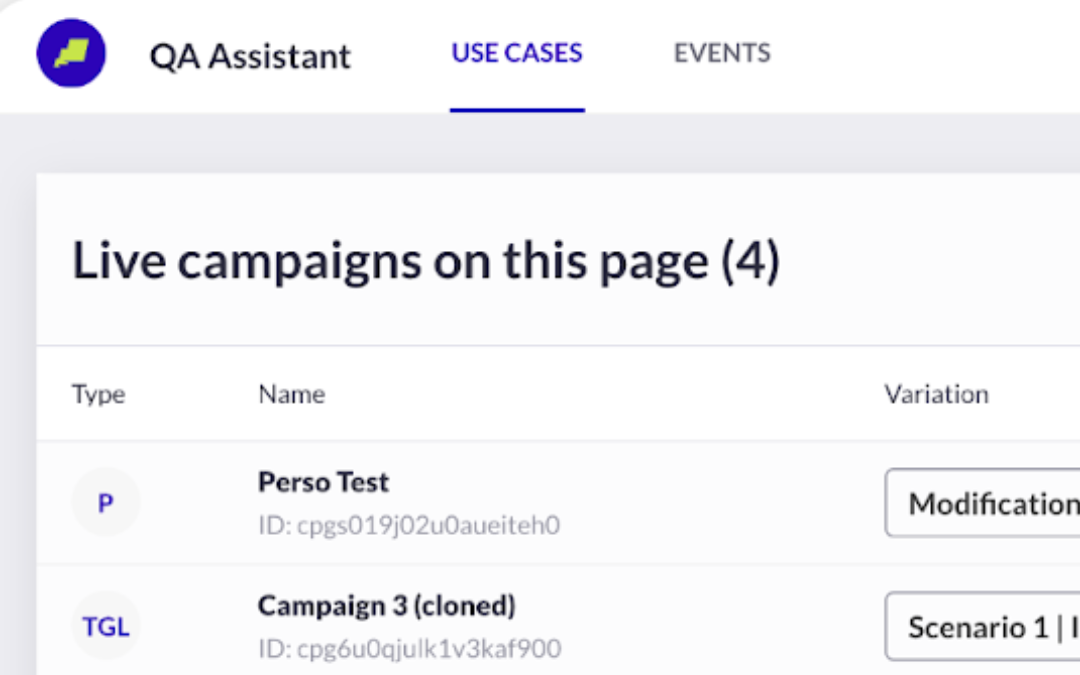Click the campaign count (4) in heading
This screenshot has width=1080, height=675.
[x=750, y=261]
